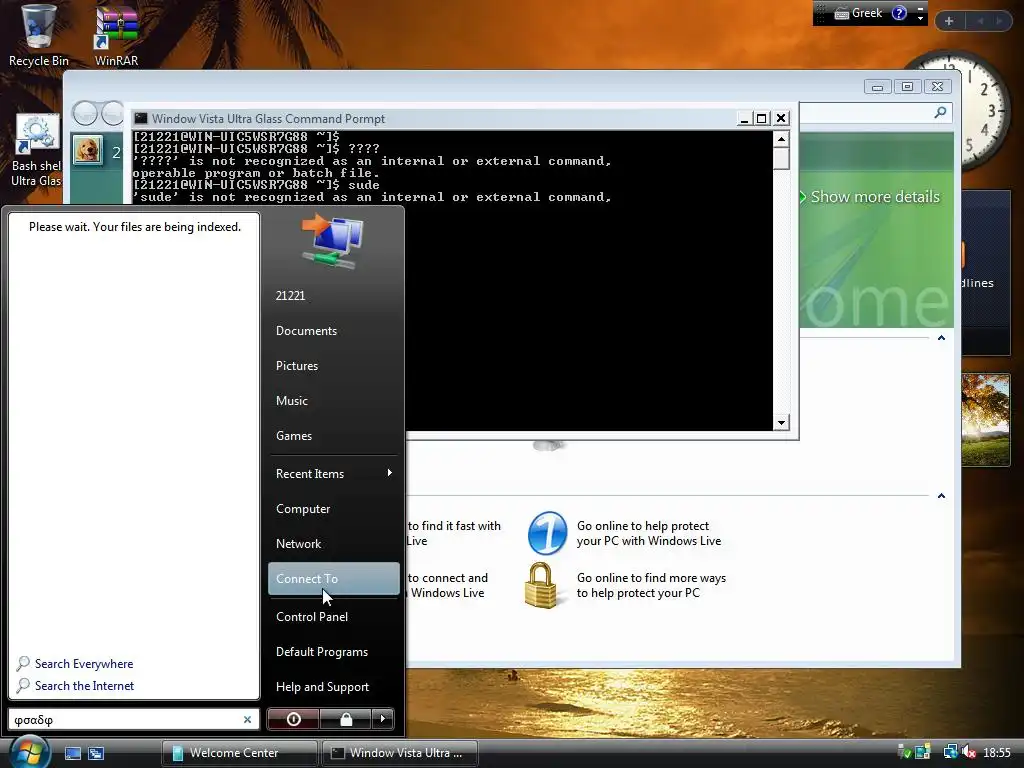Click the Windows Sidebar tray icon
The image size is (1024, 768).
(923, 753)
